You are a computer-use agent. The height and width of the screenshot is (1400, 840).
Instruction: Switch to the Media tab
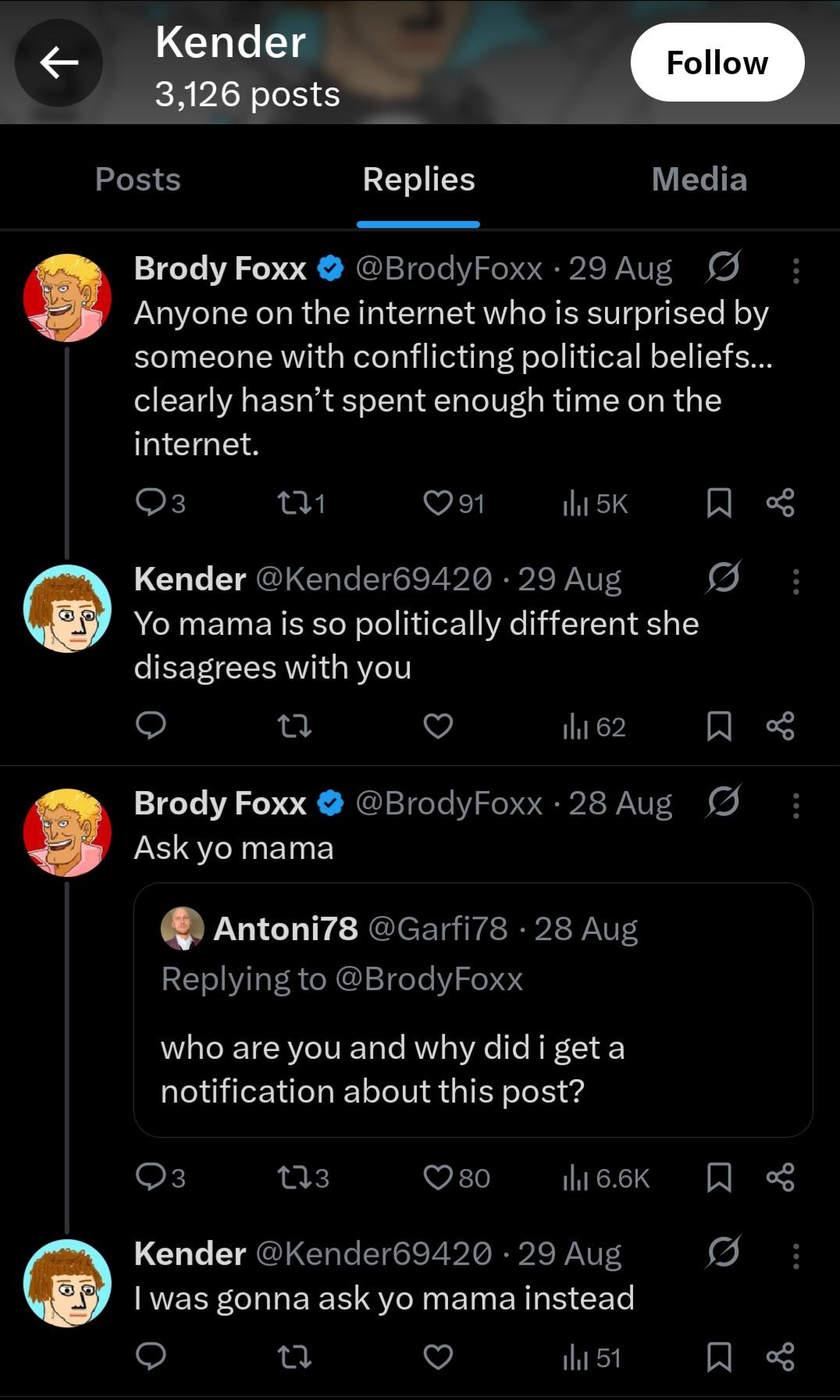[x=699, y=179]
